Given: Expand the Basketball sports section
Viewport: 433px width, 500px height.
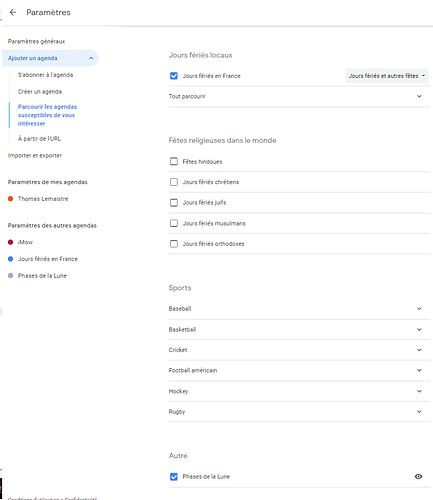Looking at the screenshot, I should (299, 329).
